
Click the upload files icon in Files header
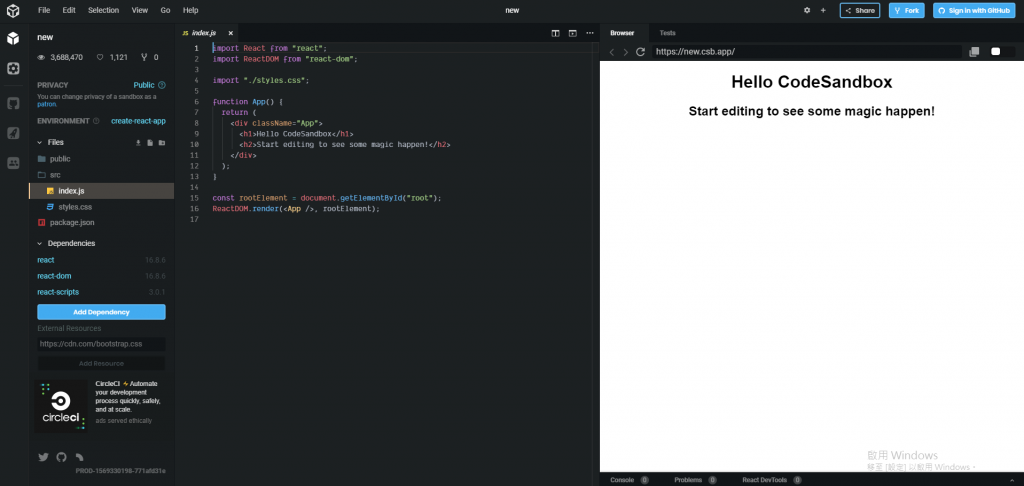coord(138,142)
